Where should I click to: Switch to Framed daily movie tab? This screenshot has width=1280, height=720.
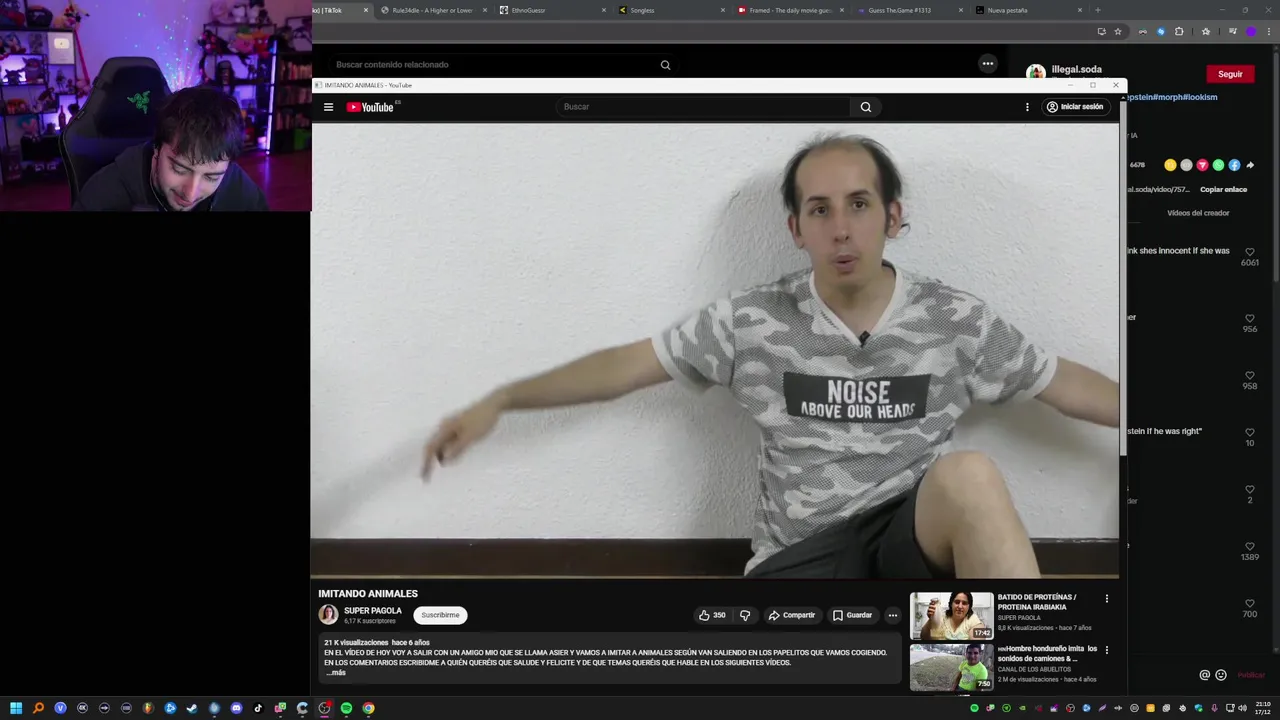click(x=790, y=10)
